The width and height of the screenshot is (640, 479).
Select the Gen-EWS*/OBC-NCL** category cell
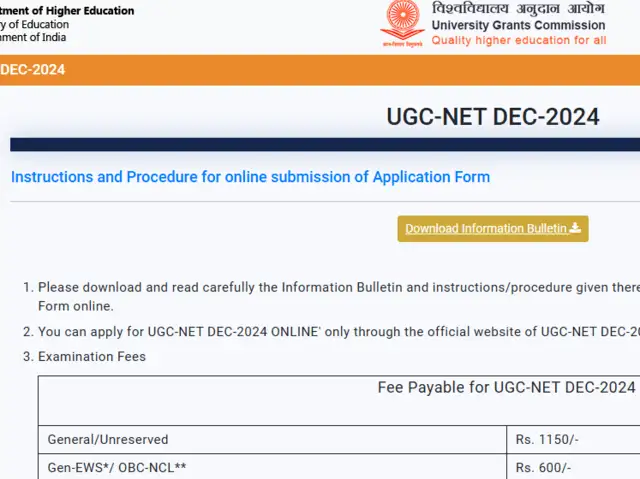[117, 467]
